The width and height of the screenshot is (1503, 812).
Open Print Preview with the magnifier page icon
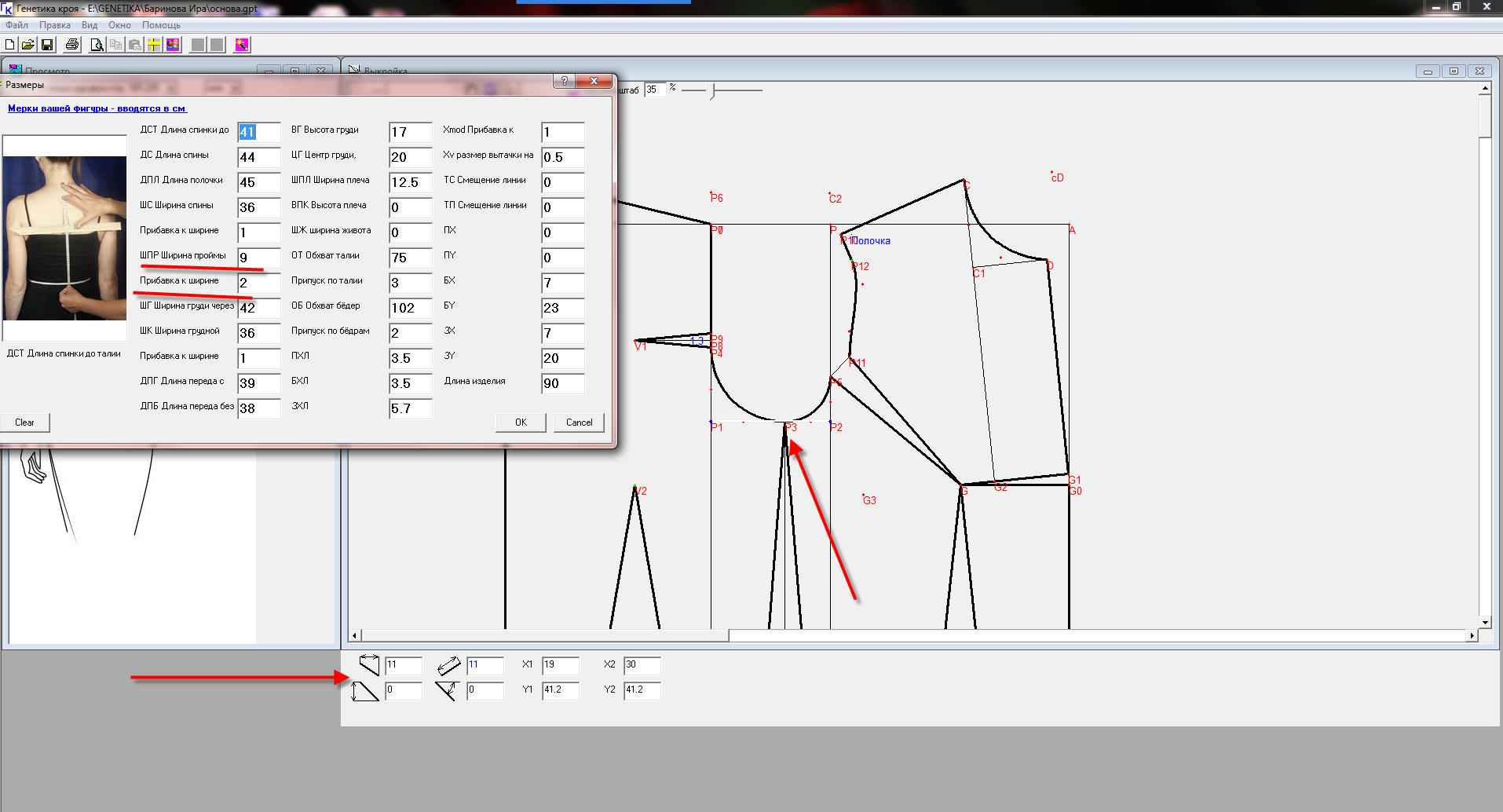[x=97, y=45]
